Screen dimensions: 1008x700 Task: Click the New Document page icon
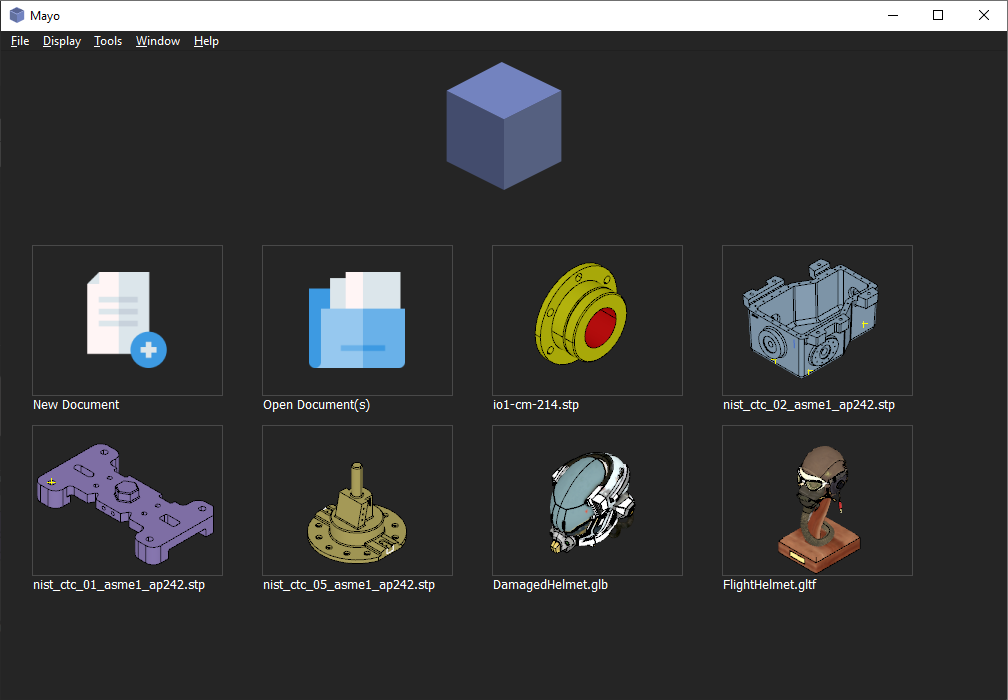pyautogui.click(x=127, y=320)
